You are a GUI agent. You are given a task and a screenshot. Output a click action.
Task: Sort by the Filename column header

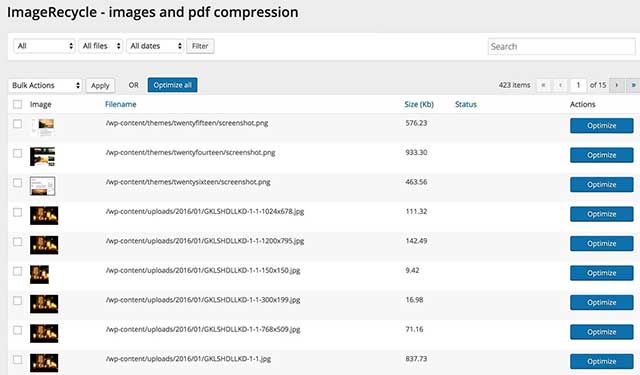[x=120, y=104]
